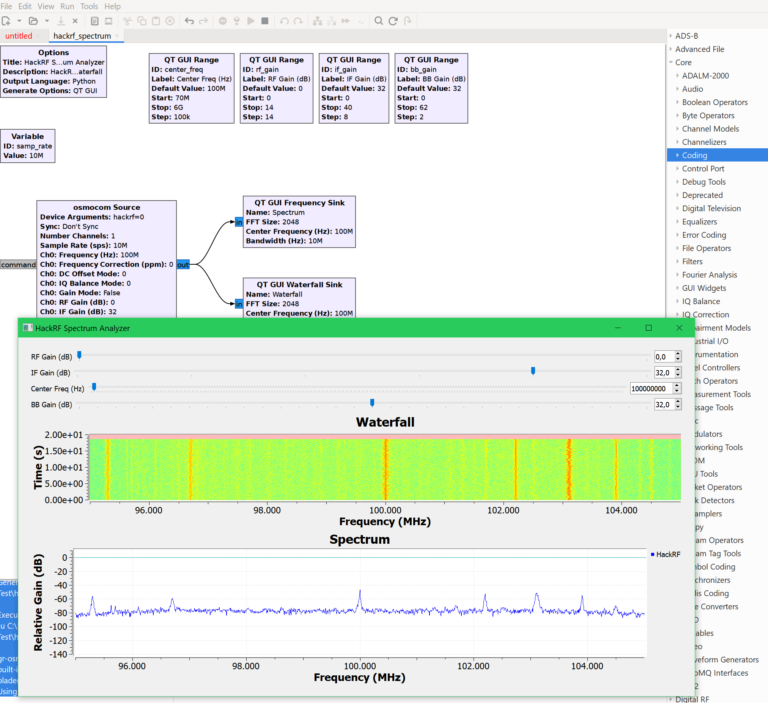
Task: Open the File menu
Action: (x=6, y=6)
